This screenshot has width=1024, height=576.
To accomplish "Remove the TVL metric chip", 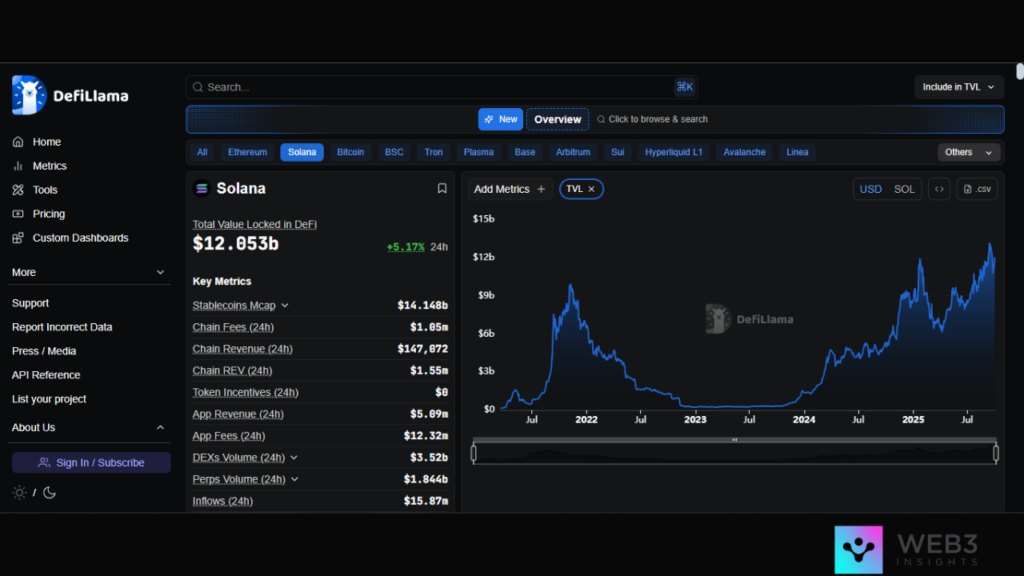I will point(591,189).
